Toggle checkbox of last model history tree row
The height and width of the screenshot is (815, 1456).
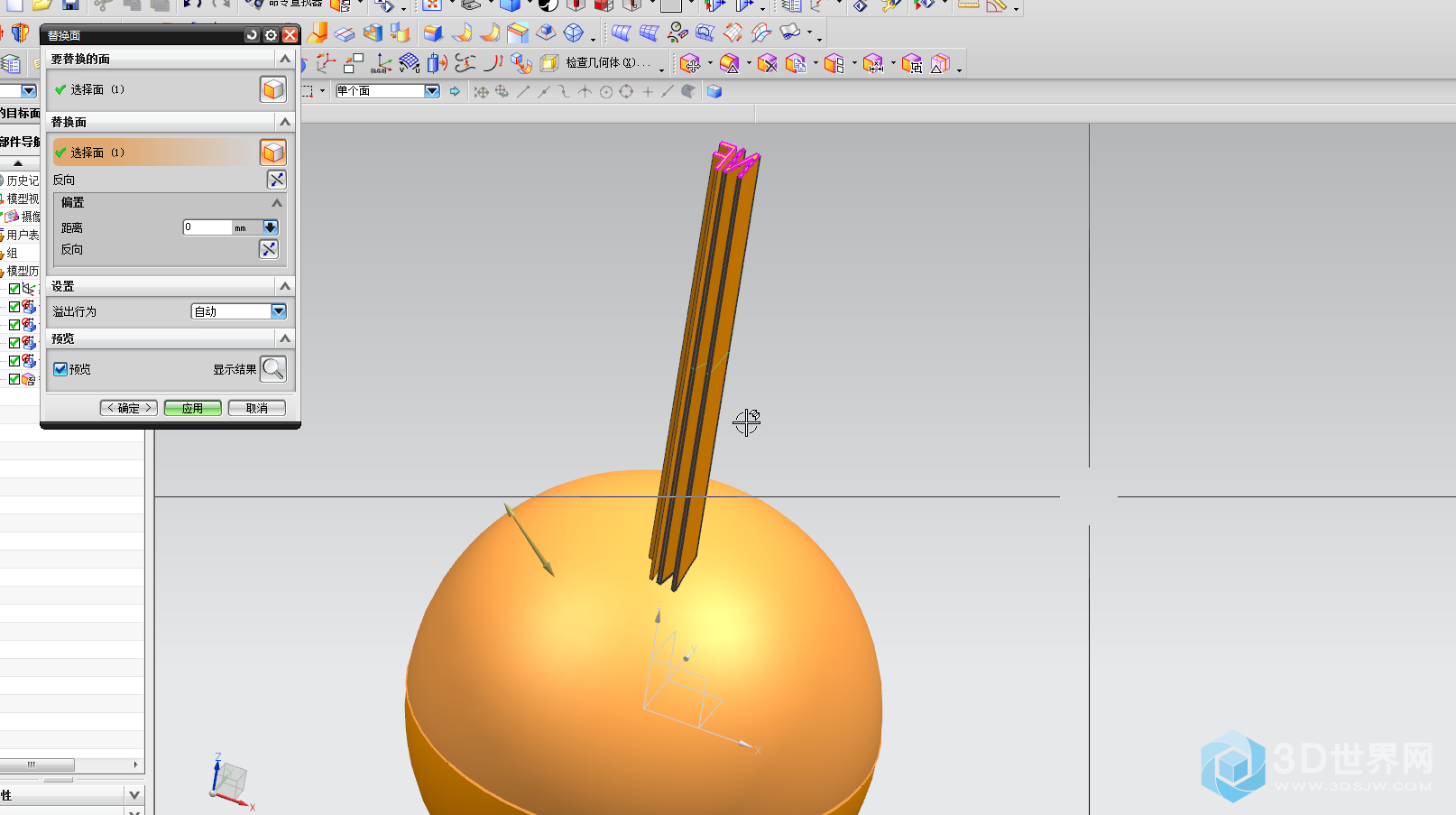coord(14,379)
